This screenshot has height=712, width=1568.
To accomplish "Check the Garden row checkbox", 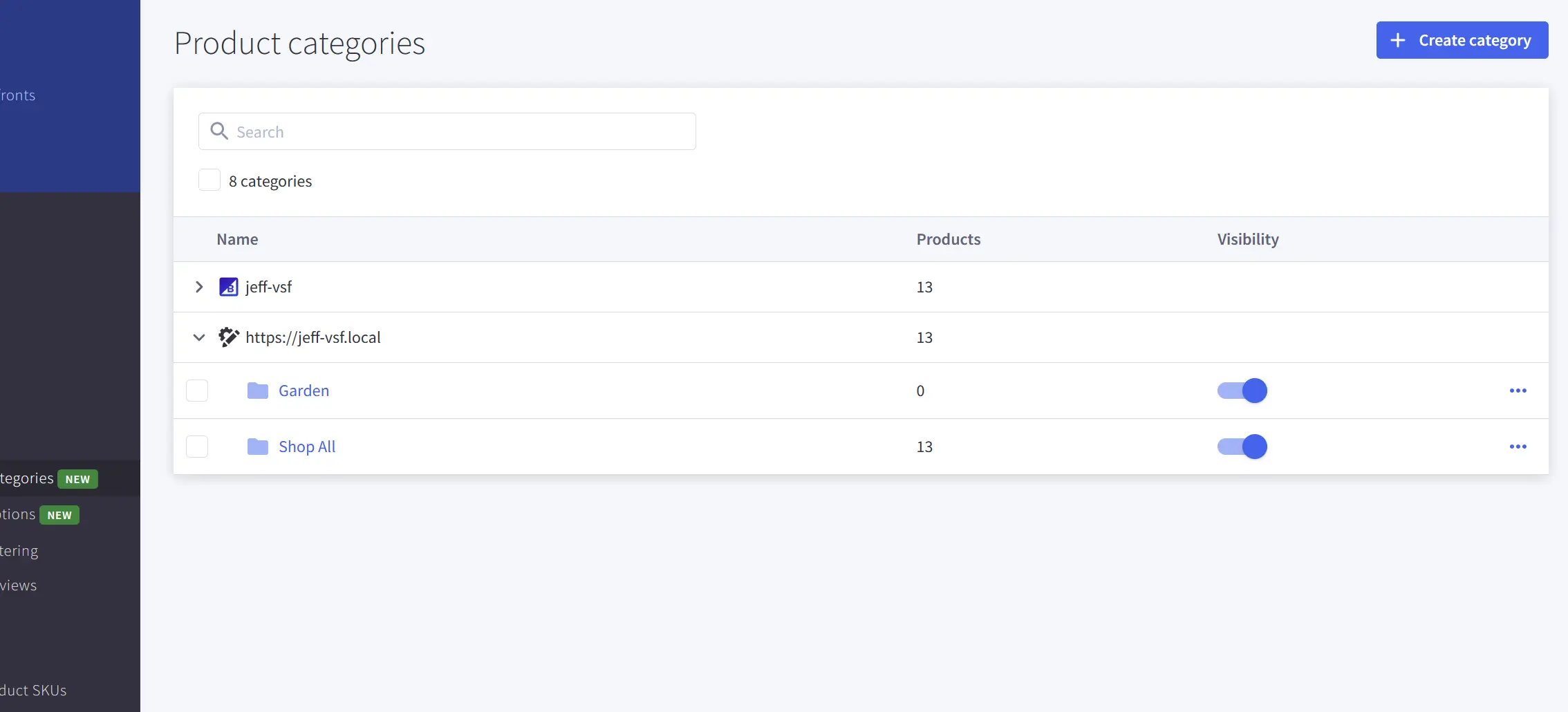I will coord(196,390).
